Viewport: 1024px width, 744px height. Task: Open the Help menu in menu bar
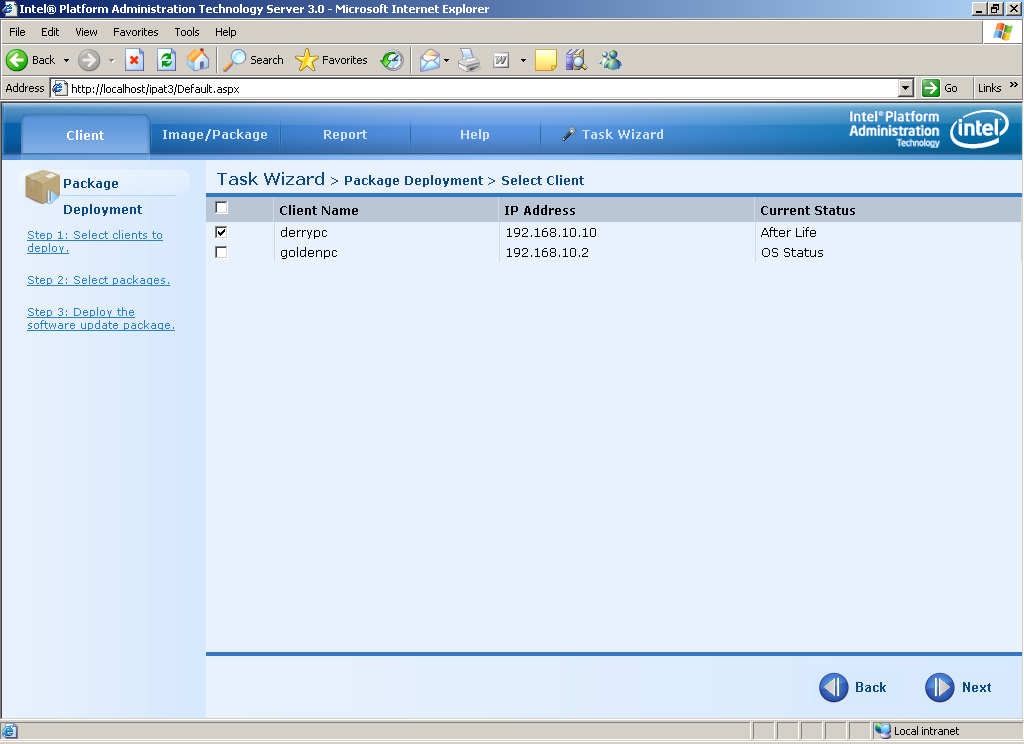(225, 32)
